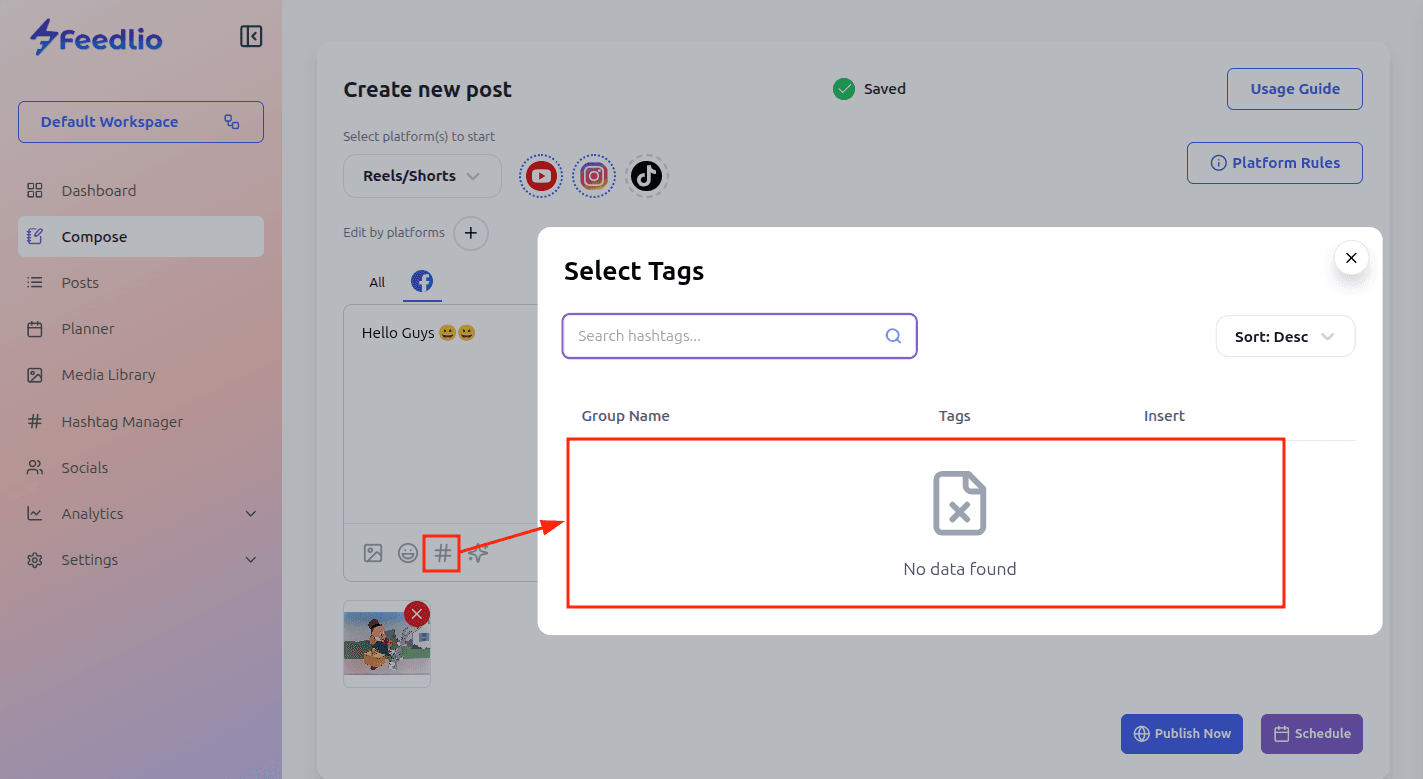Collapse the sidebar with the panel icon
This screenshot has width=1423, height=779.
pyautogui.click(x=251, y=37)
